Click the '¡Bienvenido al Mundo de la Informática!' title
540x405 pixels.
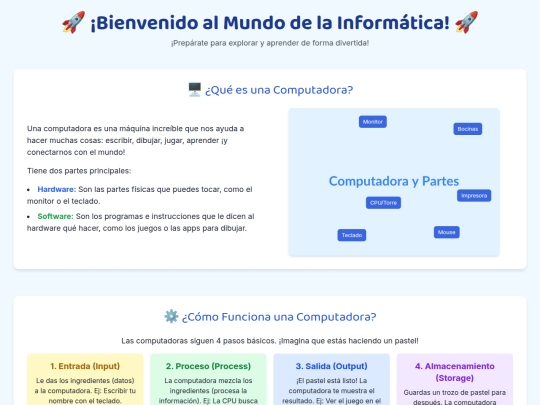[x=270, y=23]
